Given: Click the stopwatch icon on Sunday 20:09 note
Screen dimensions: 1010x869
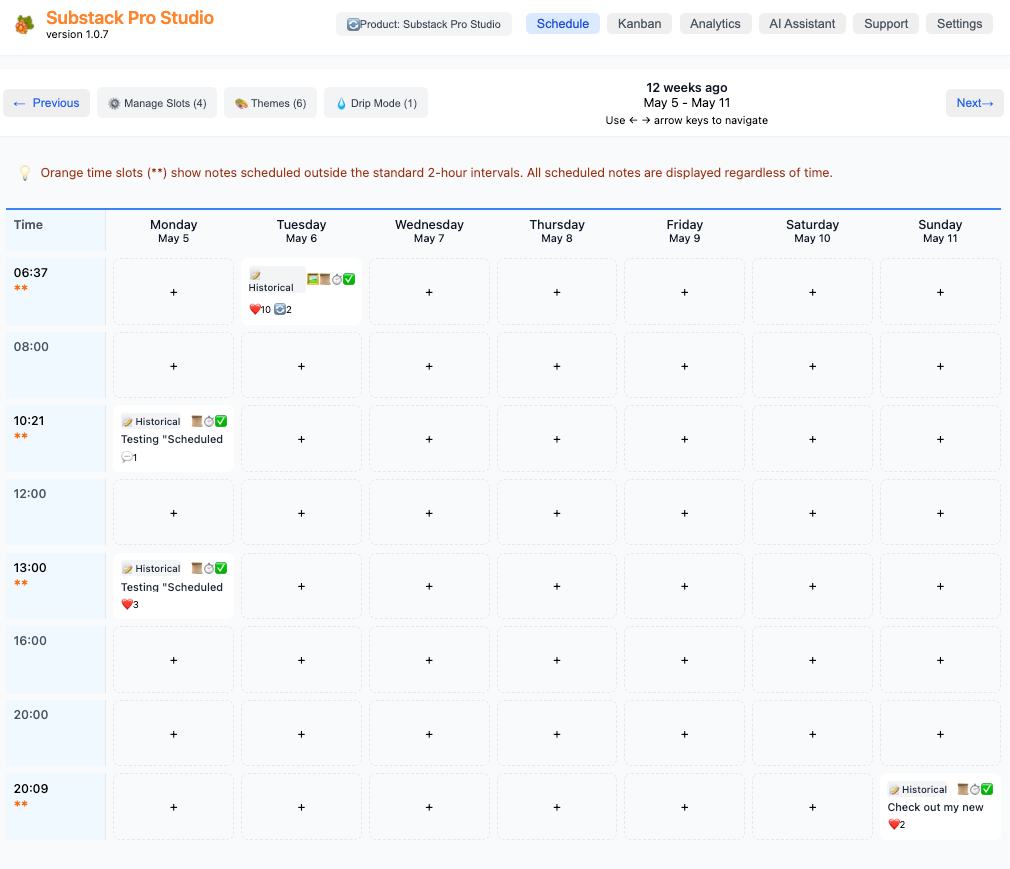Looking at the screenshot, I should (975, 789).
